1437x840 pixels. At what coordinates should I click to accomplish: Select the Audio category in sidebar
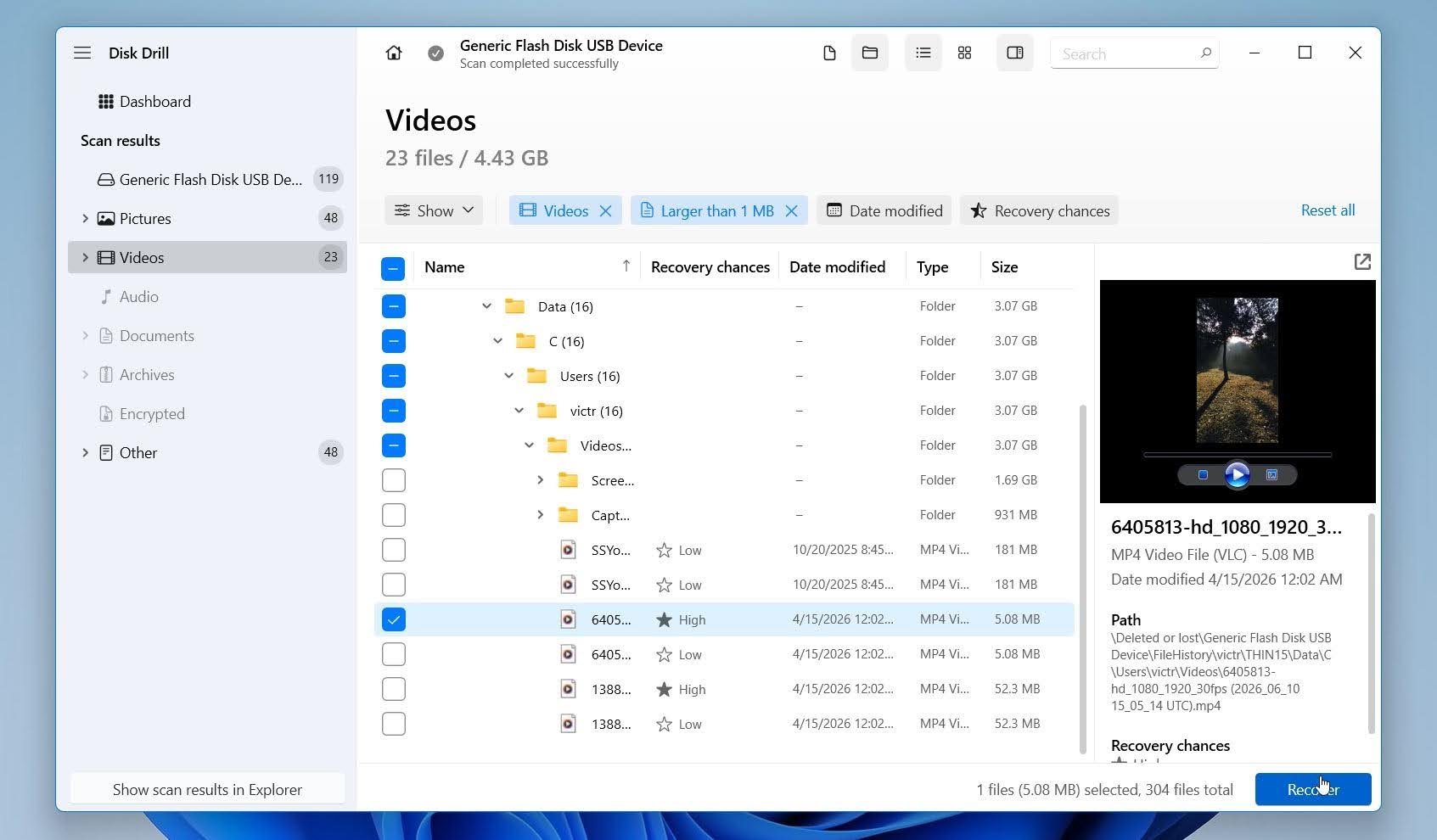207,297
